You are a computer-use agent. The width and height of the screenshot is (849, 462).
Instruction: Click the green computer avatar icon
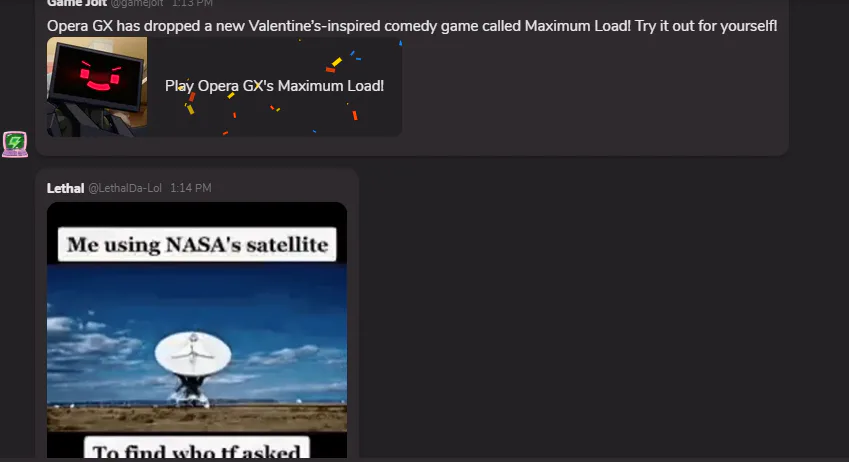[x=15, y=144]
